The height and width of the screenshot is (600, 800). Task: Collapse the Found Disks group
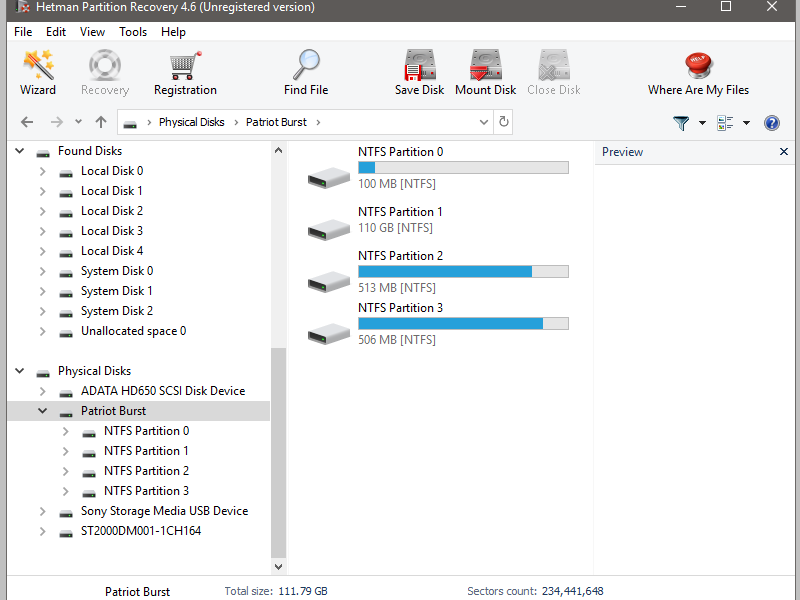pyautogui.click(x=20, y=151)
